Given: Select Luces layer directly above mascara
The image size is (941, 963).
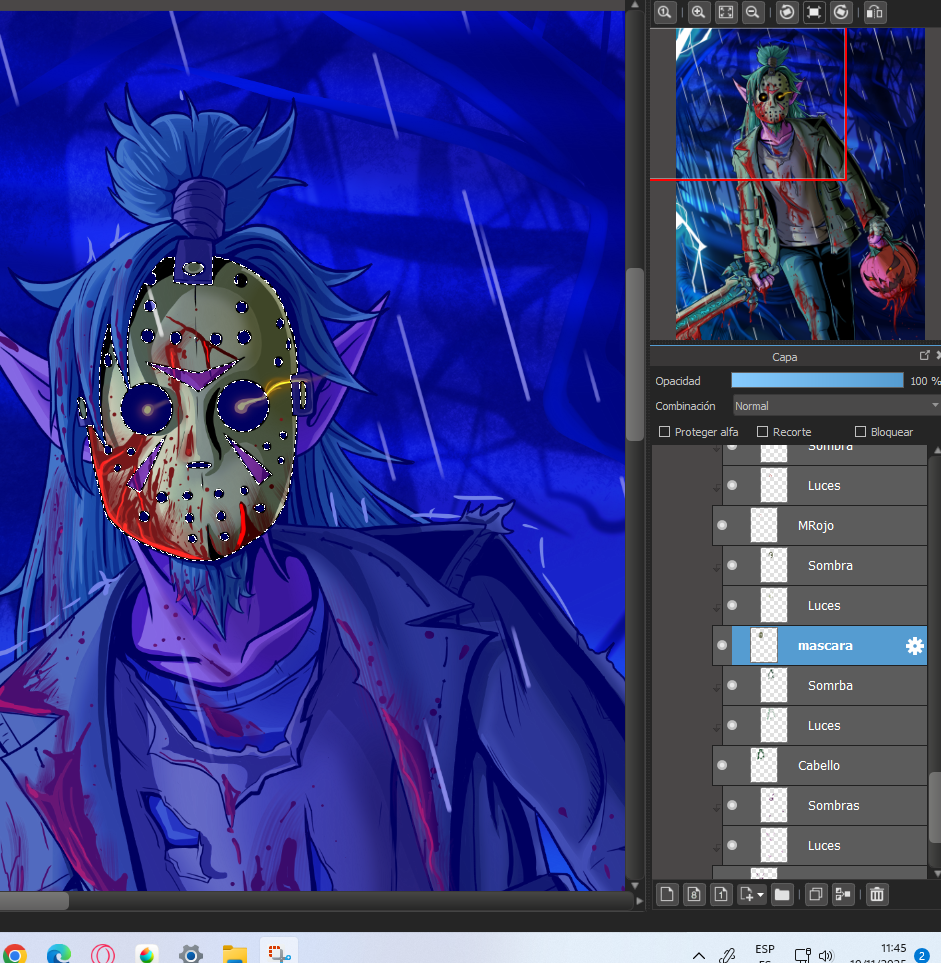Looking at the screenshot, I should (x=824, y=605).
